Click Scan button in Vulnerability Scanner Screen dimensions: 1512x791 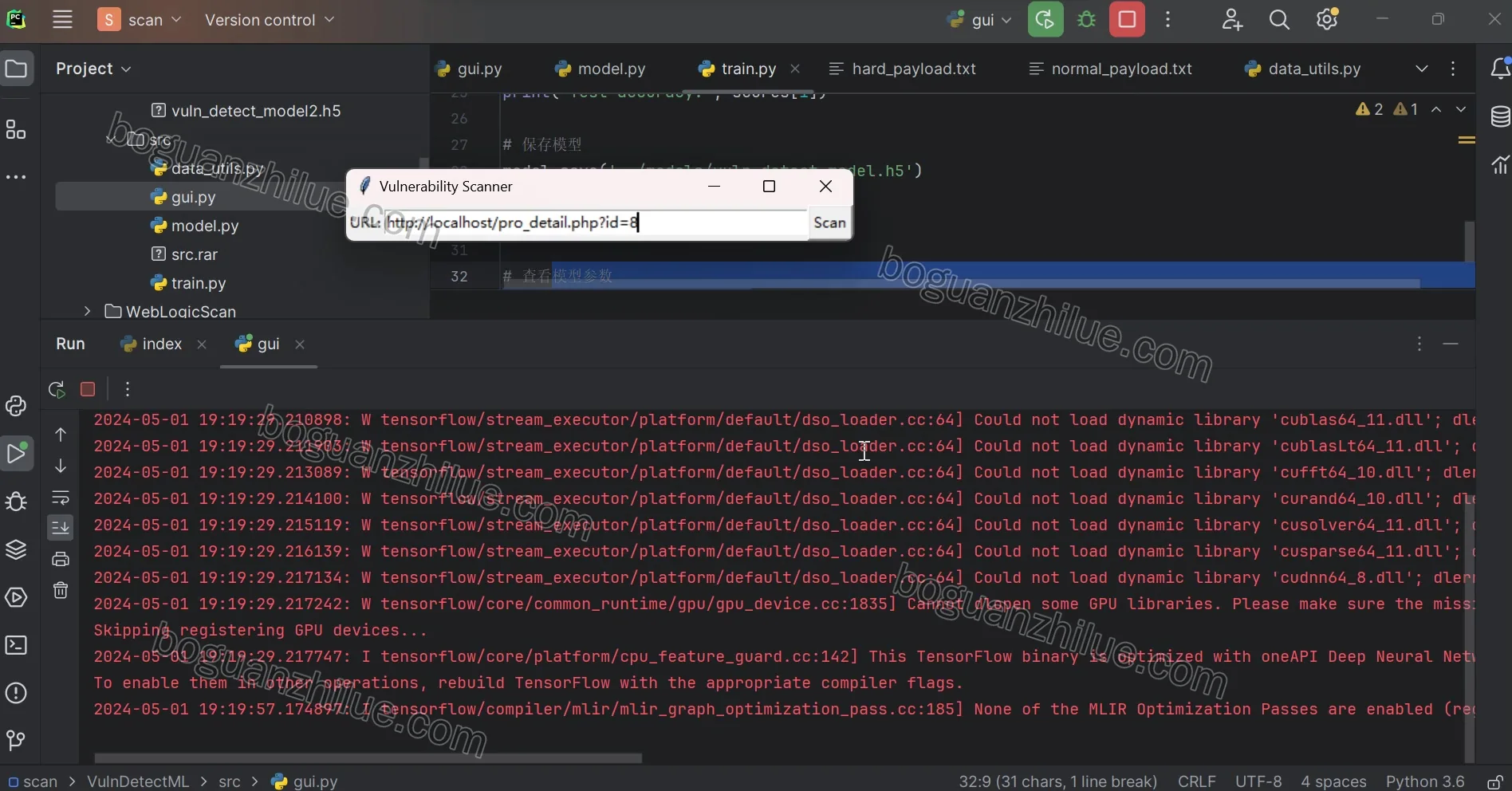[829, 222]
